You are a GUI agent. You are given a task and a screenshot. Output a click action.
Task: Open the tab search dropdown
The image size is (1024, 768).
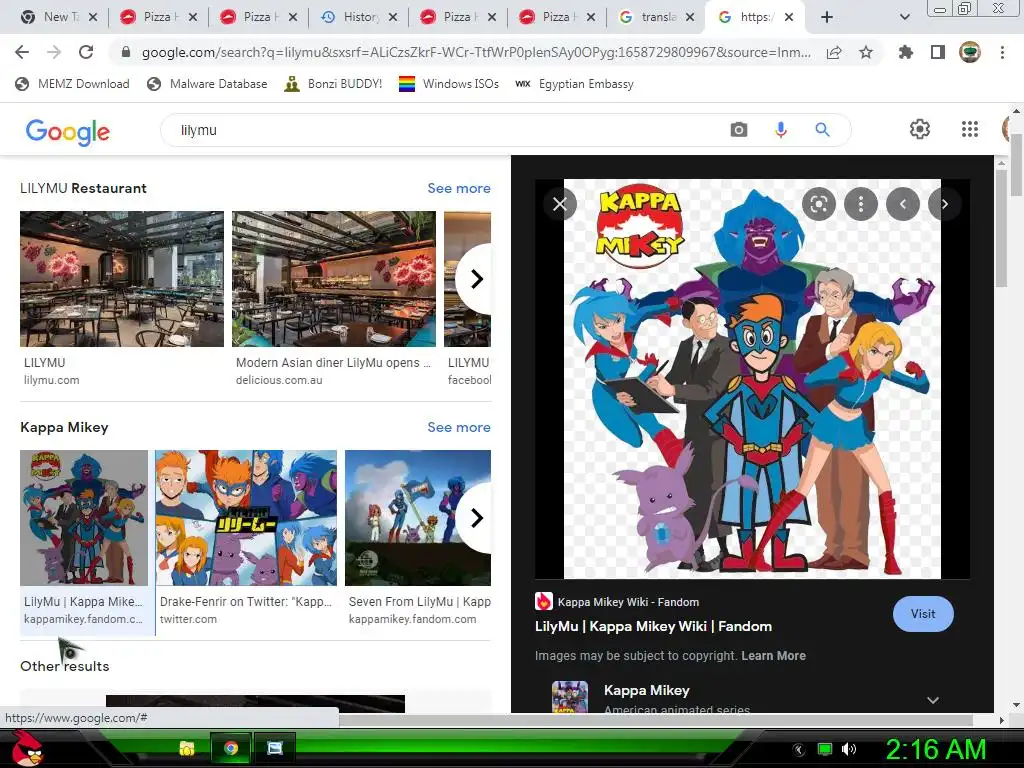pos(904,18)
